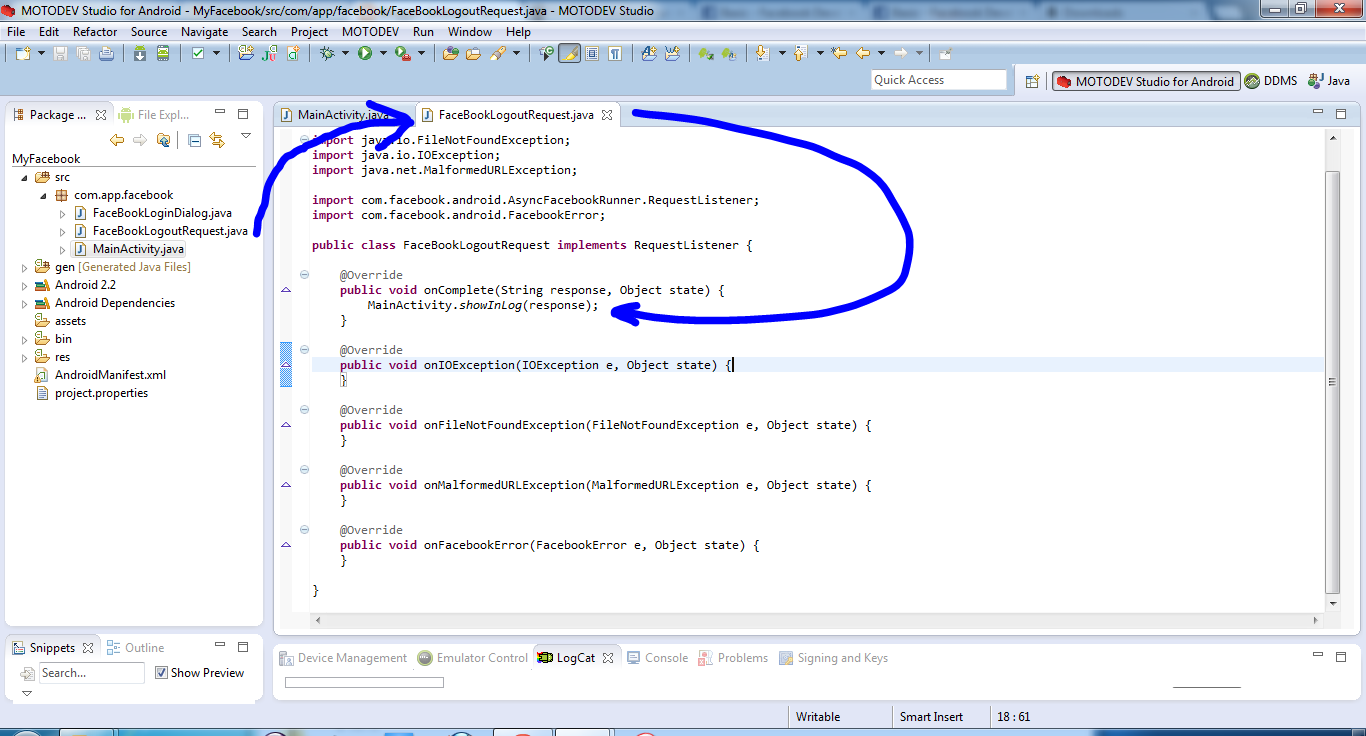
Task: Open the New wizard dropdown arrow
Action: pos(41,53)
